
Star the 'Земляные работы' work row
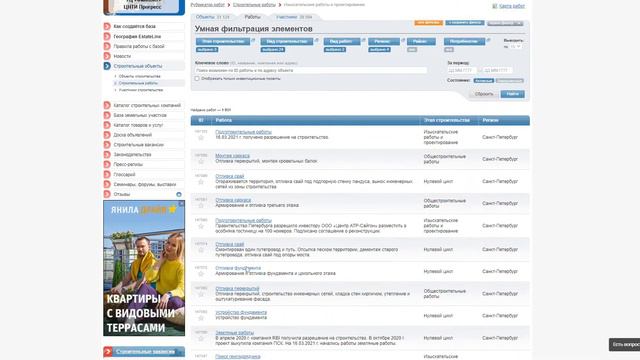(x=201, y=338)
